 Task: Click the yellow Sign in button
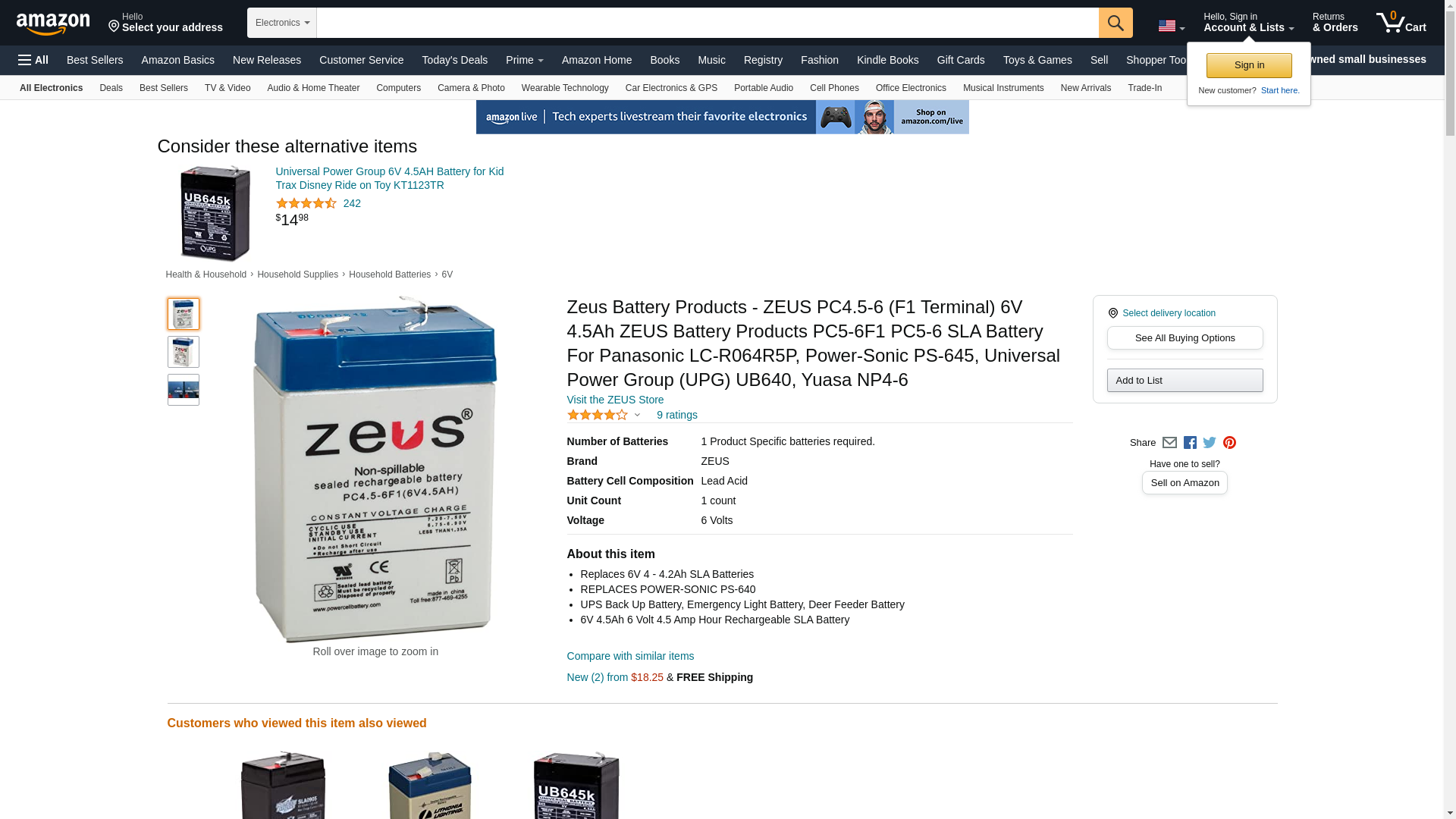1249,65
